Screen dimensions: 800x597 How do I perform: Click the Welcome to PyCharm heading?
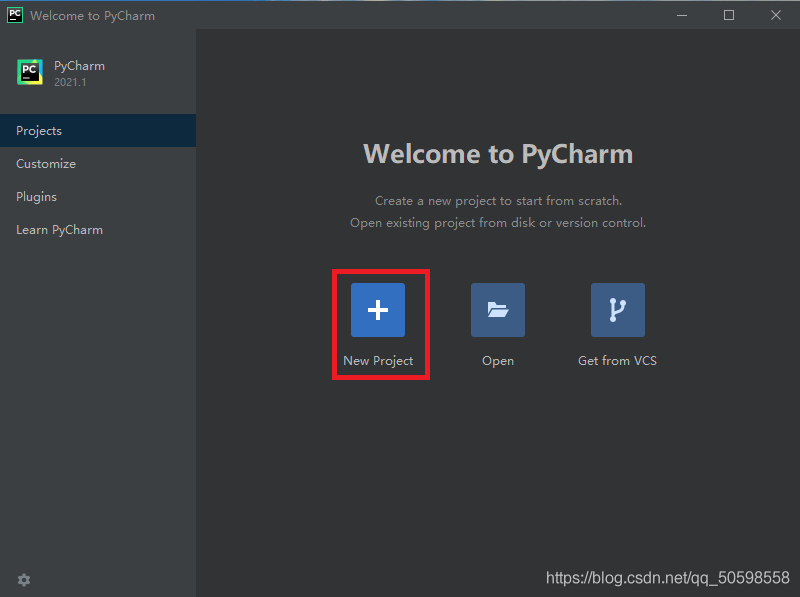[498, 154]
